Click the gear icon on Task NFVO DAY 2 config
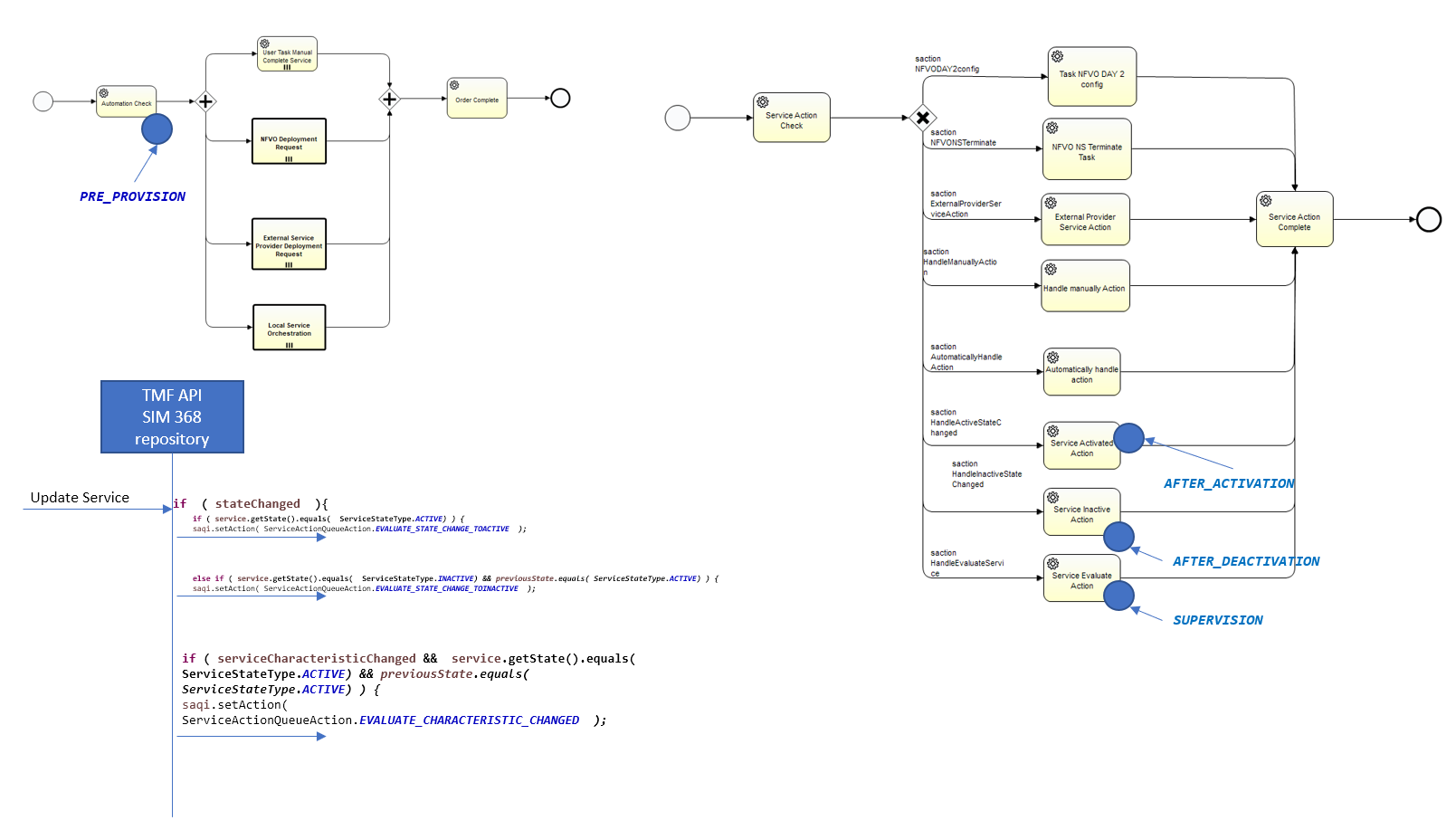The image size is (1456, 830). click(1057, 57)
